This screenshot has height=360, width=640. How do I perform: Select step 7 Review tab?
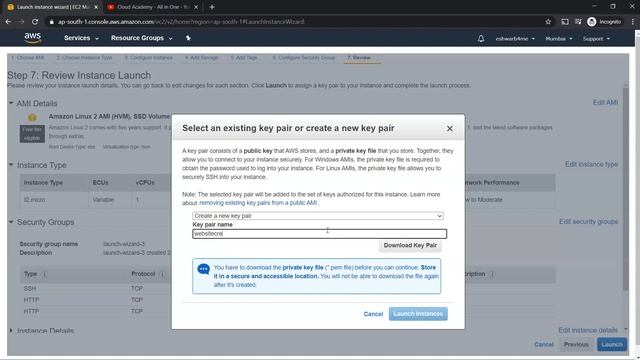pyautogui.click(x=359, y=58)
